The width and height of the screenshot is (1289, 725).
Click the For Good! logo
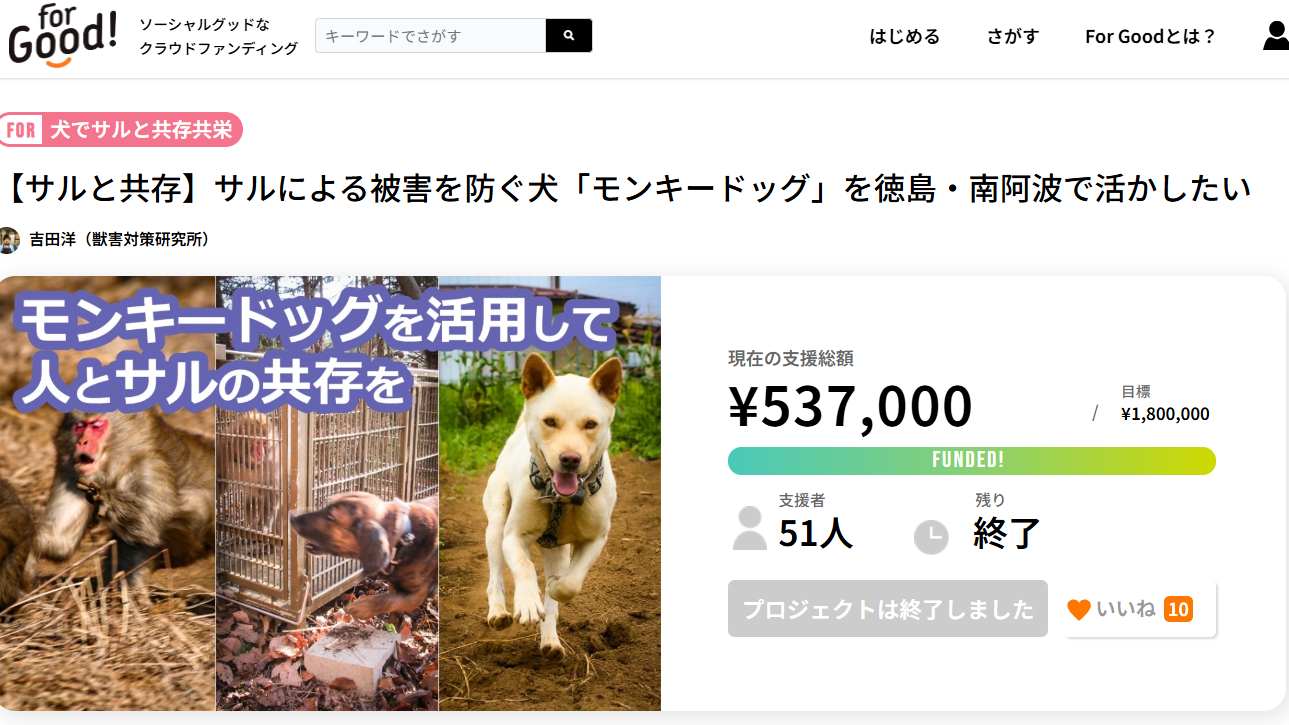tap(62, 35)
